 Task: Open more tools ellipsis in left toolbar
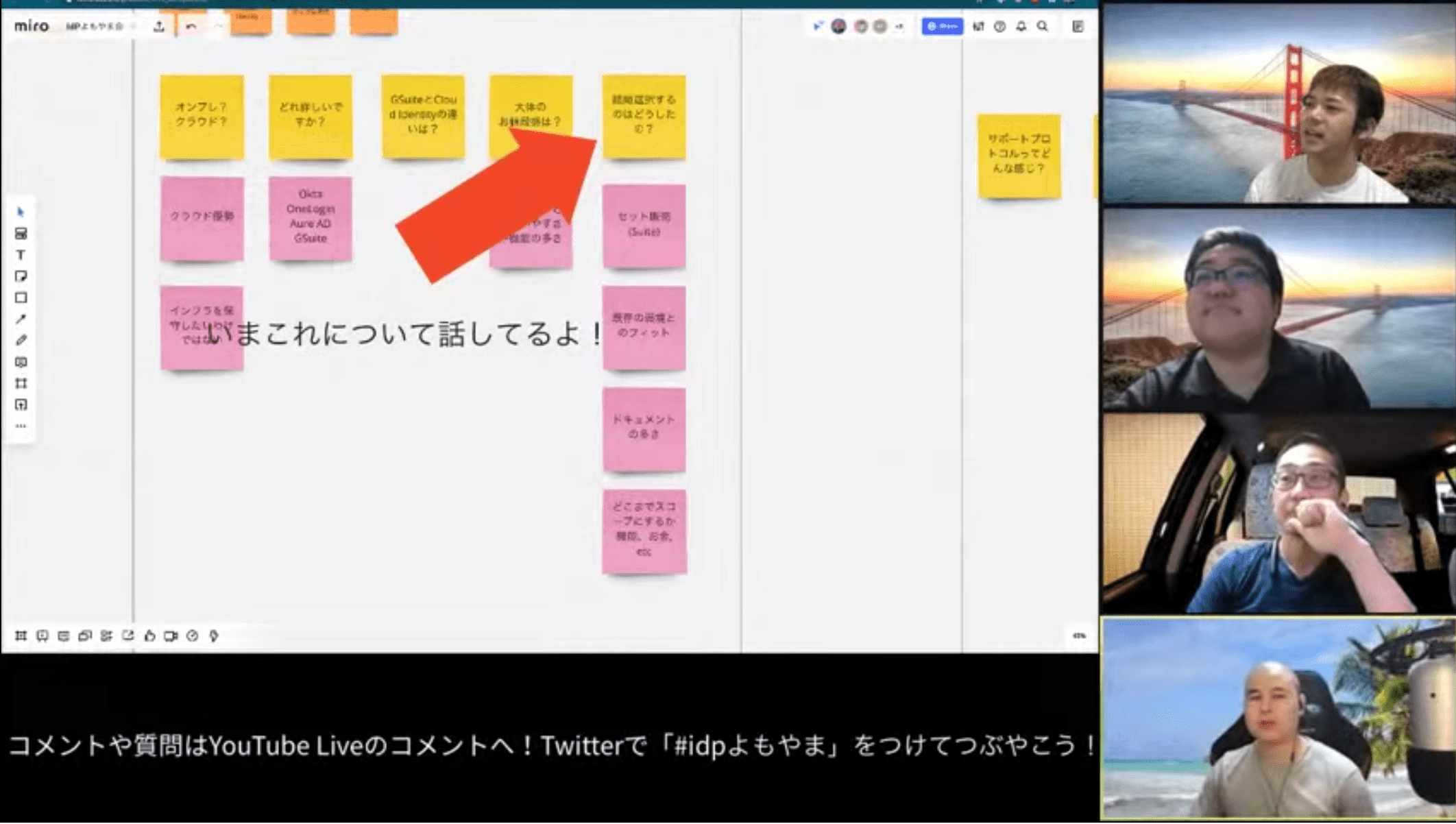tap(21, 426)
